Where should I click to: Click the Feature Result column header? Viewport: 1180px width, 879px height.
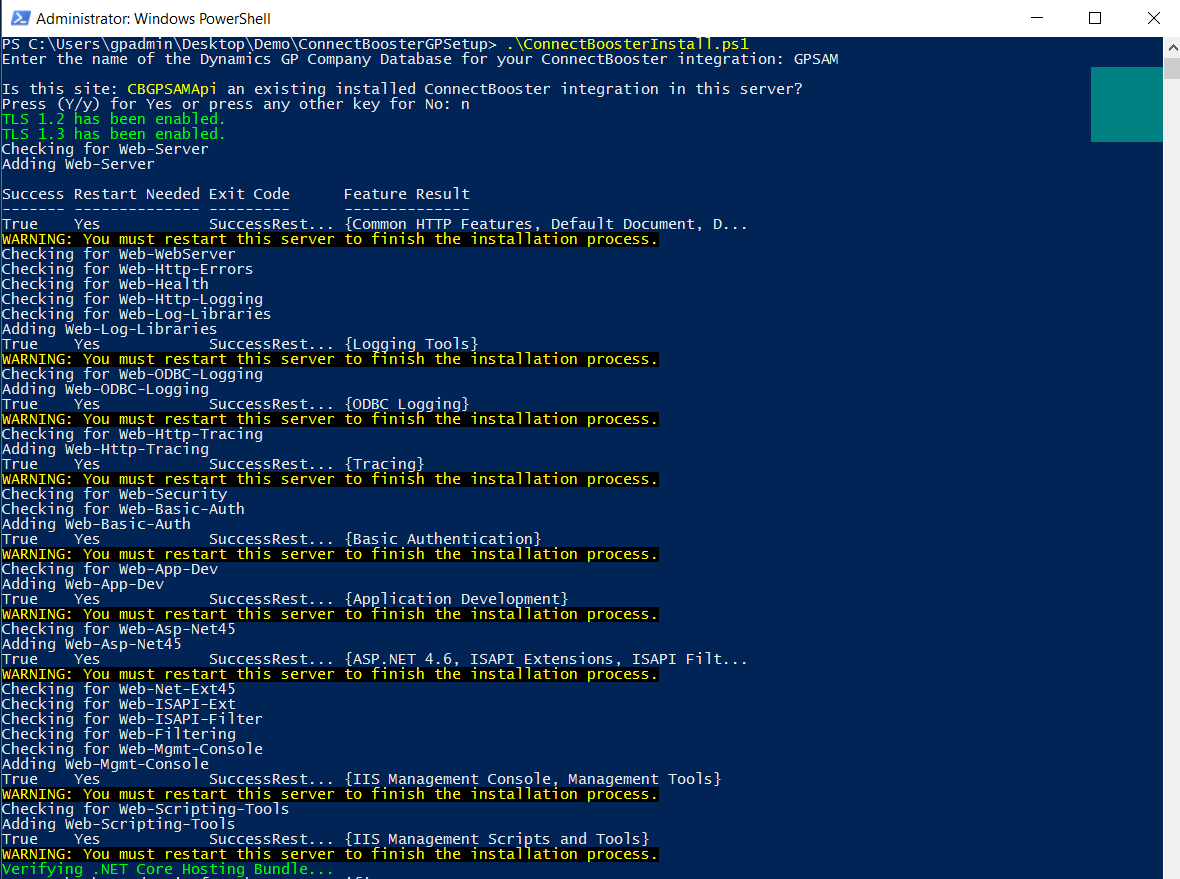[x=406, y=194]
